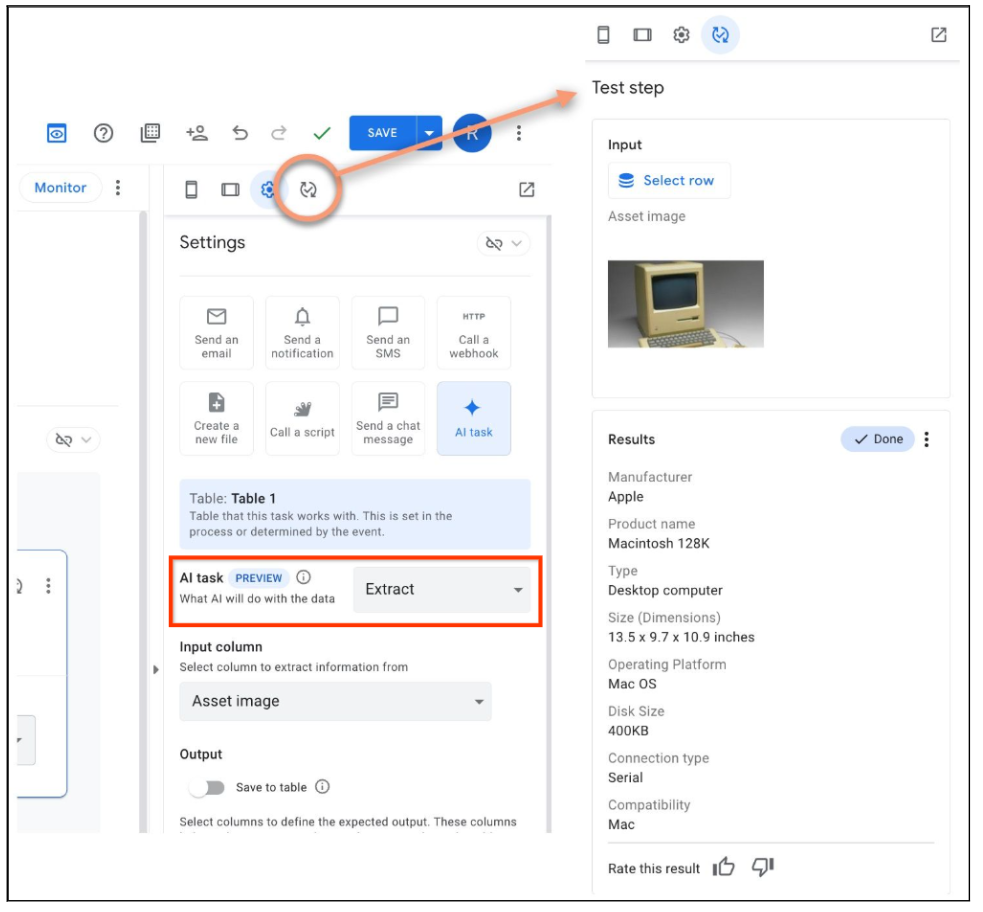Open the help question mark icon
Screen dimensions: 983x912
(103, 134)
